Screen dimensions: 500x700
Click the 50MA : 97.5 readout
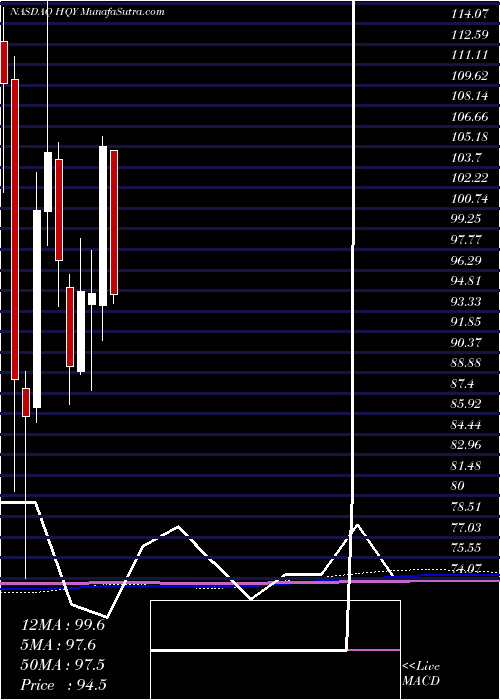click(x=63, y=665)
